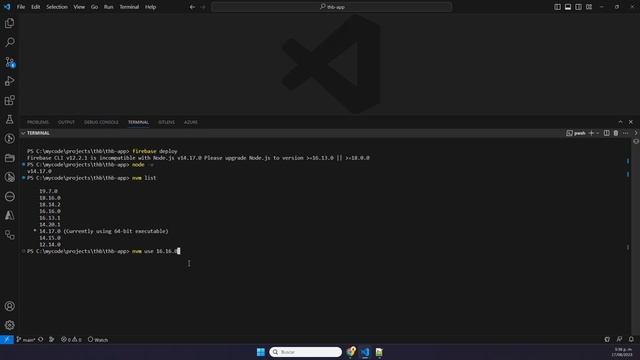Open the Manage gear icon

pyautogui.click(x=9, y=325)
